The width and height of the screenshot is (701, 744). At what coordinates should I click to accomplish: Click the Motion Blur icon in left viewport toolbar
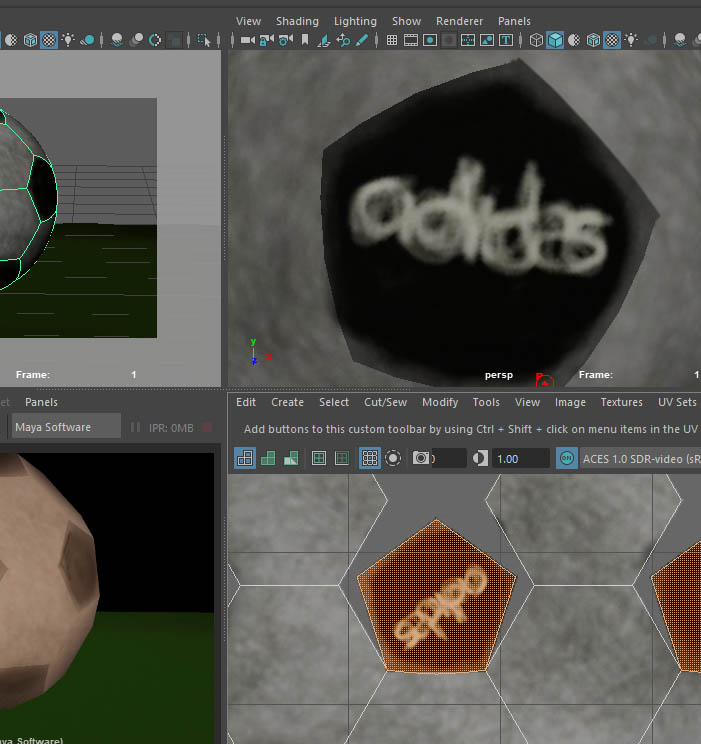tap(136, 40)
